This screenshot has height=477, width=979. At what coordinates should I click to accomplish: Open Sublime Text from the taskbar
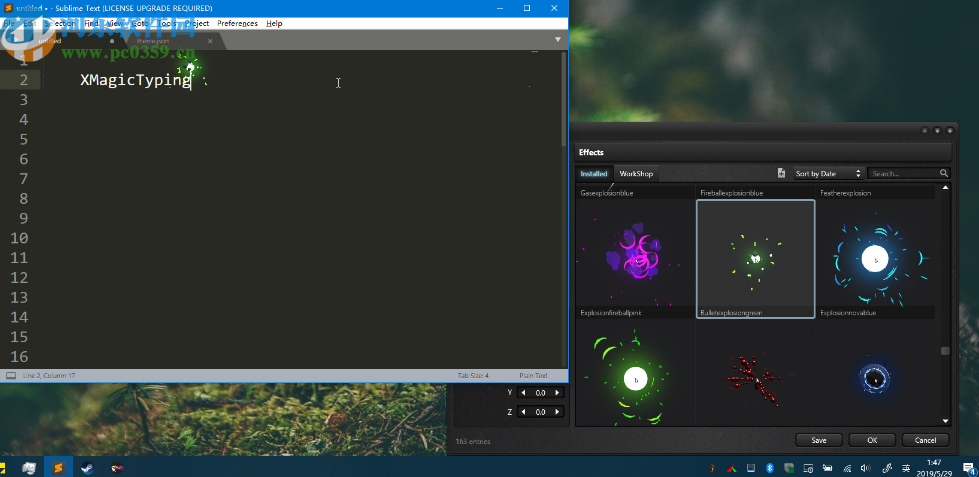coord(58,466)
